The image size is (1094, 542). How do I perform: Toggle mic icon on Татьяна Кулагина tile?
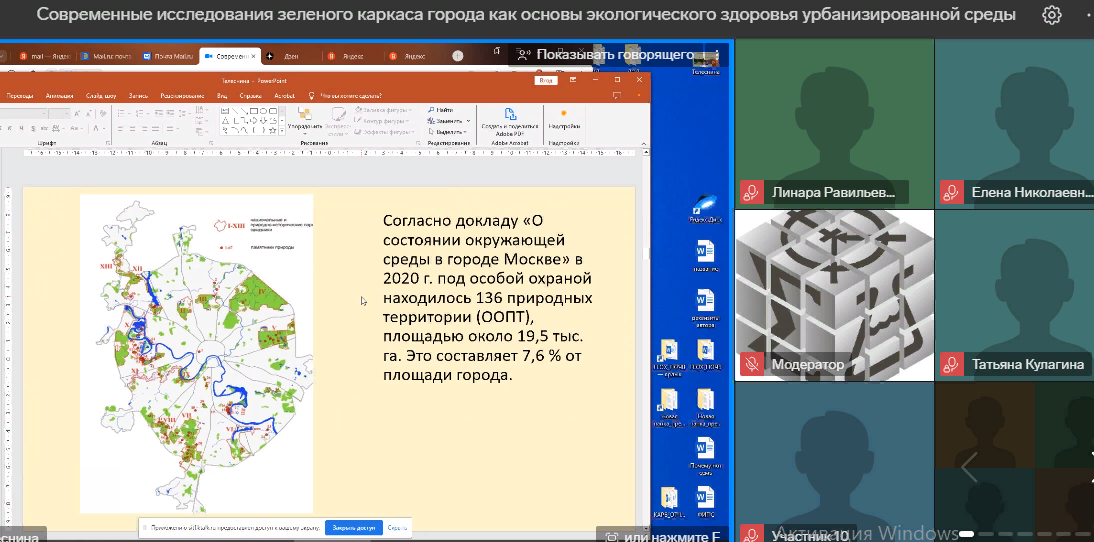point(951,365)
